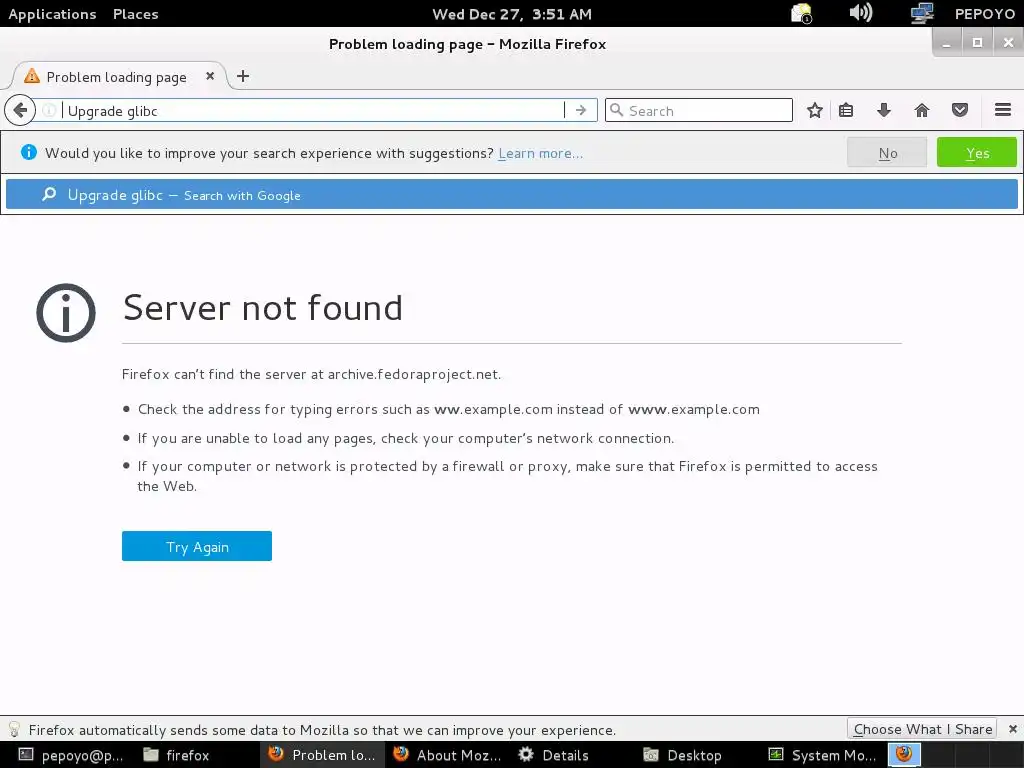Viewport: 1024px width, 768px height.
Task: Click the Firefox icon at taskbar end
Action: (x=904, y=754)
